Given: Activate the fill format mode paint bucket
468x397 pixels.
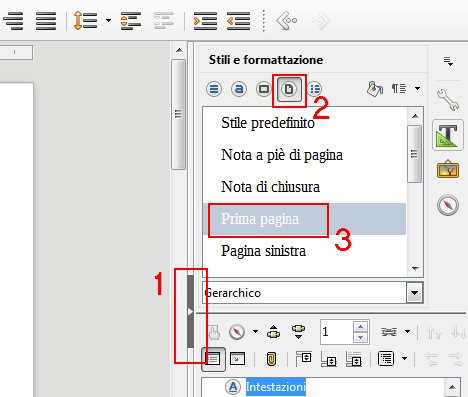Looking at the screenshot, I should click(x=375, y=89).
